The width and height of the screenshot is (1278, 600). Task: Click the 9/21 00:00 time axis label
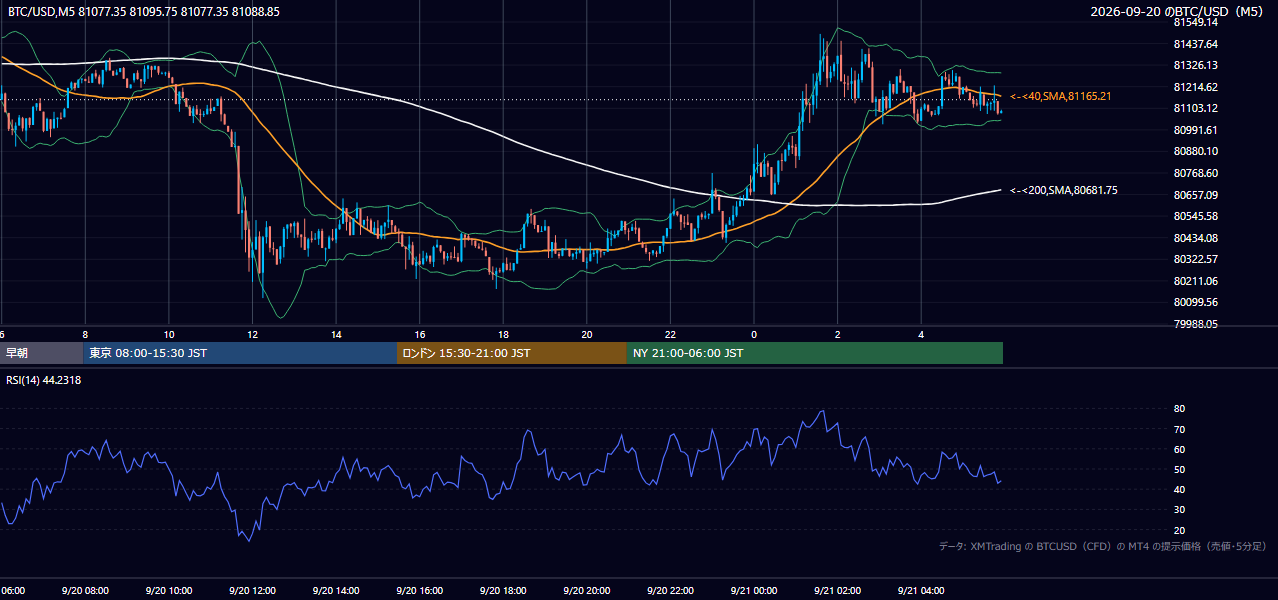754,591
